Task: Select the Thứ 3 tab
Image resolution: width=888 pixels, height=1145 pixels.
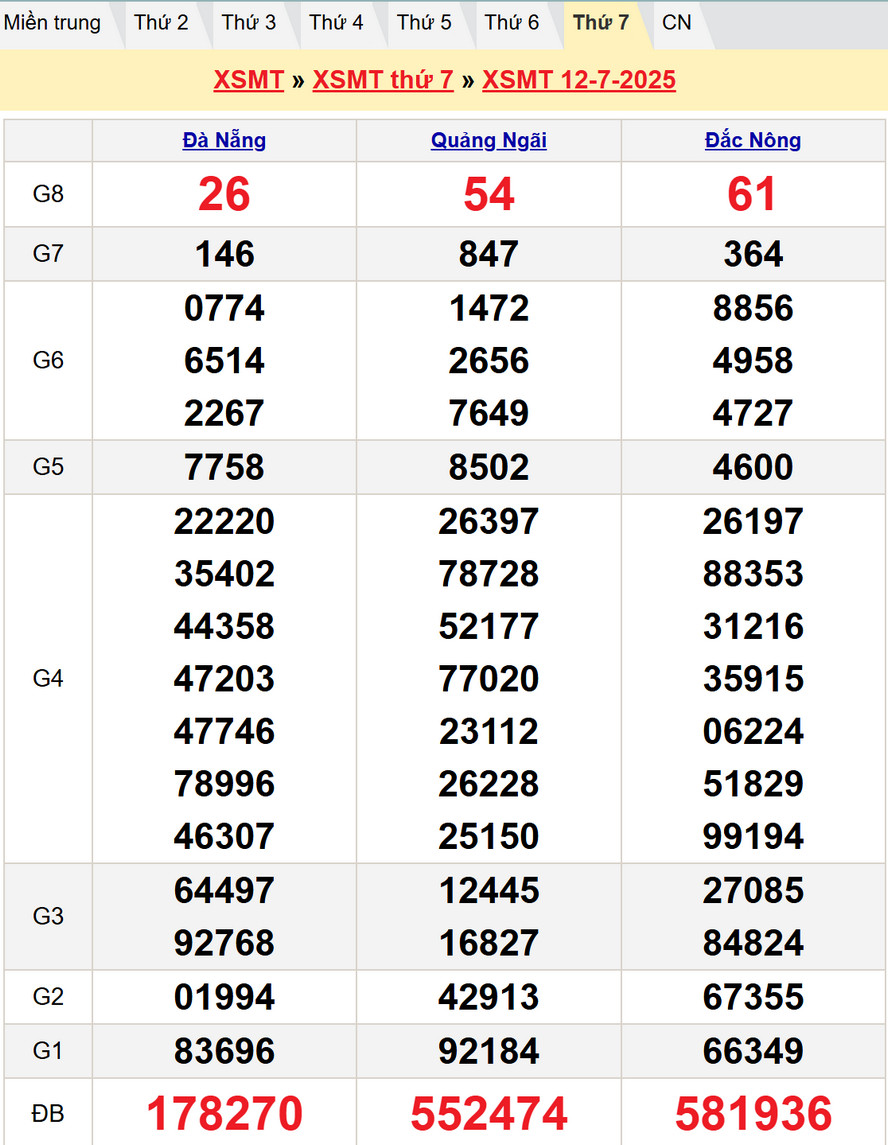Action: pos(249,23)
